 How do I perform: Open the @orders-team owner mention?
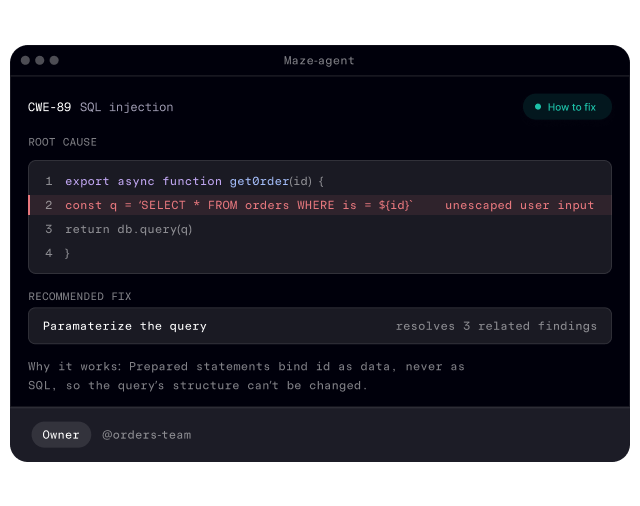tap(147, 435)
